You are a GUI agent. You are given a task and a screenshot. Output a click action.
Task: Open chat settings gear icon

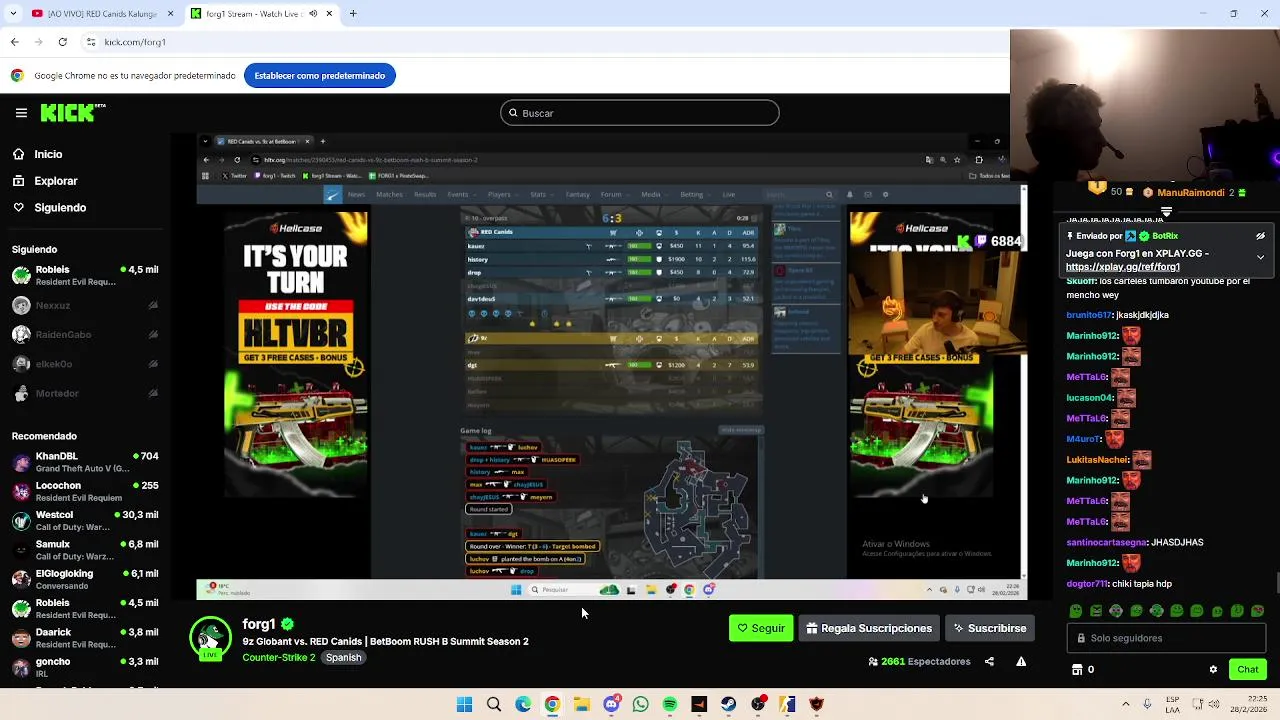[1213, 670]
